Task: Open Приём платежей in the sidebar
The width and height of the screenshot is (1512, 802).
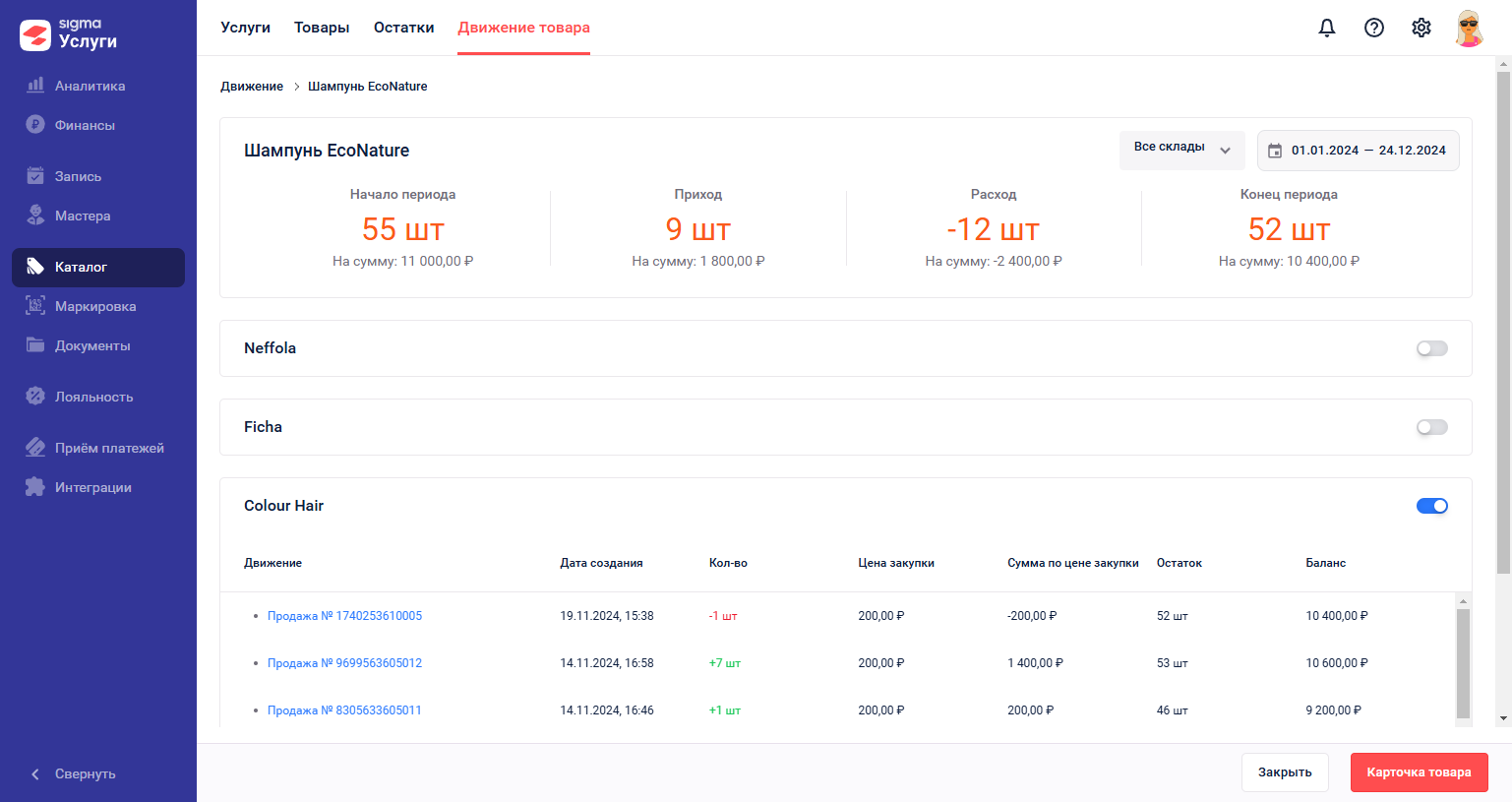Action: 98,448
